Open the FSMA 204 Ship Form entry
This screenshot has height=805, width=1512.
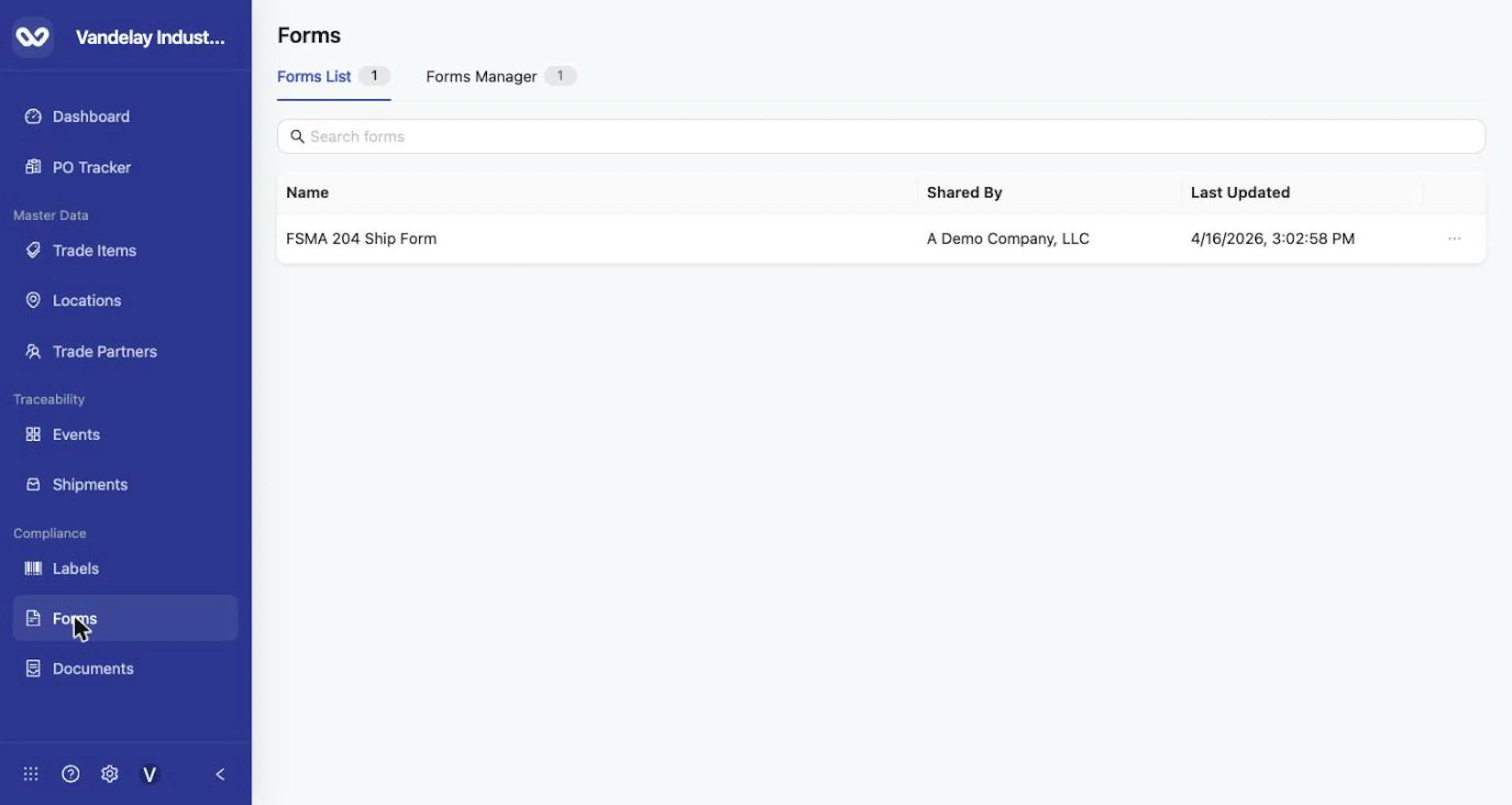point(361,238)
